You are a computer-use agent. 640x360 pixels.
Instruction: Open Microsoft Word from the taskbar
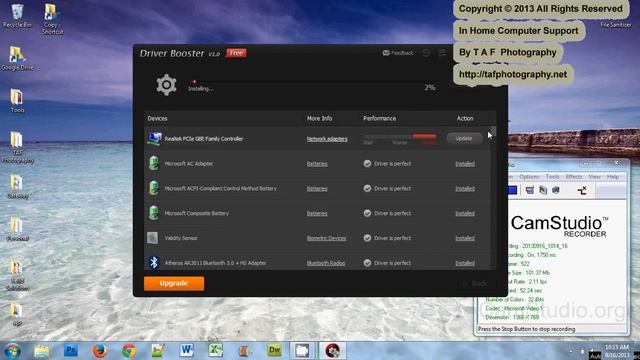click(187, 351)
